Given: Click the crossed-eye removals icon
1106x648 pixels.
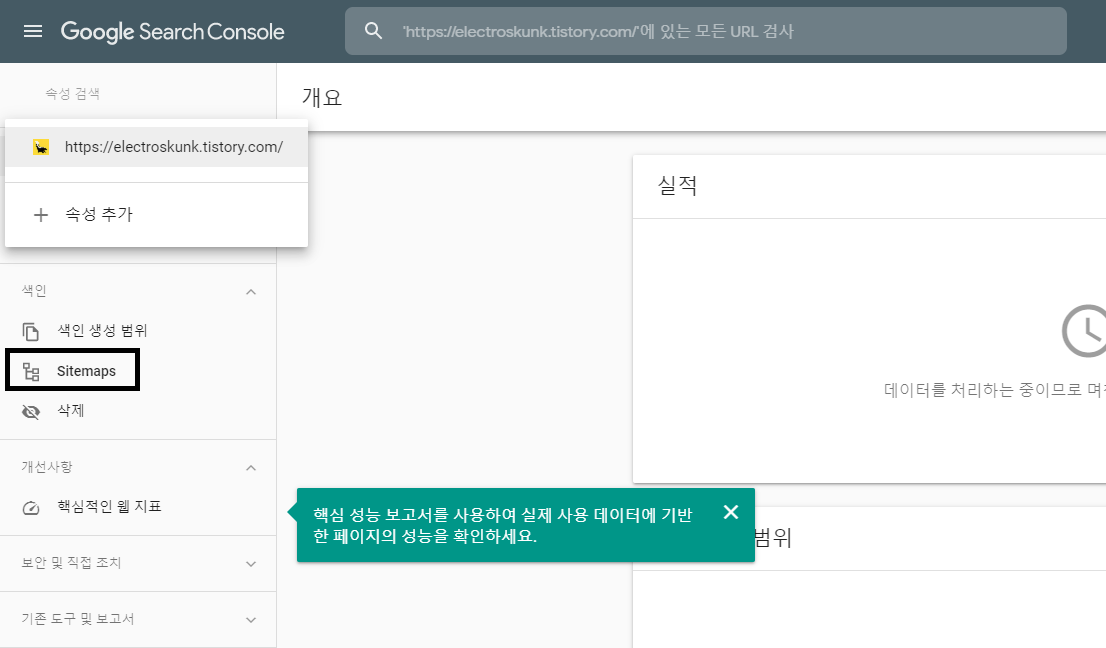Looking at the screenshot, I should [31, 412].
